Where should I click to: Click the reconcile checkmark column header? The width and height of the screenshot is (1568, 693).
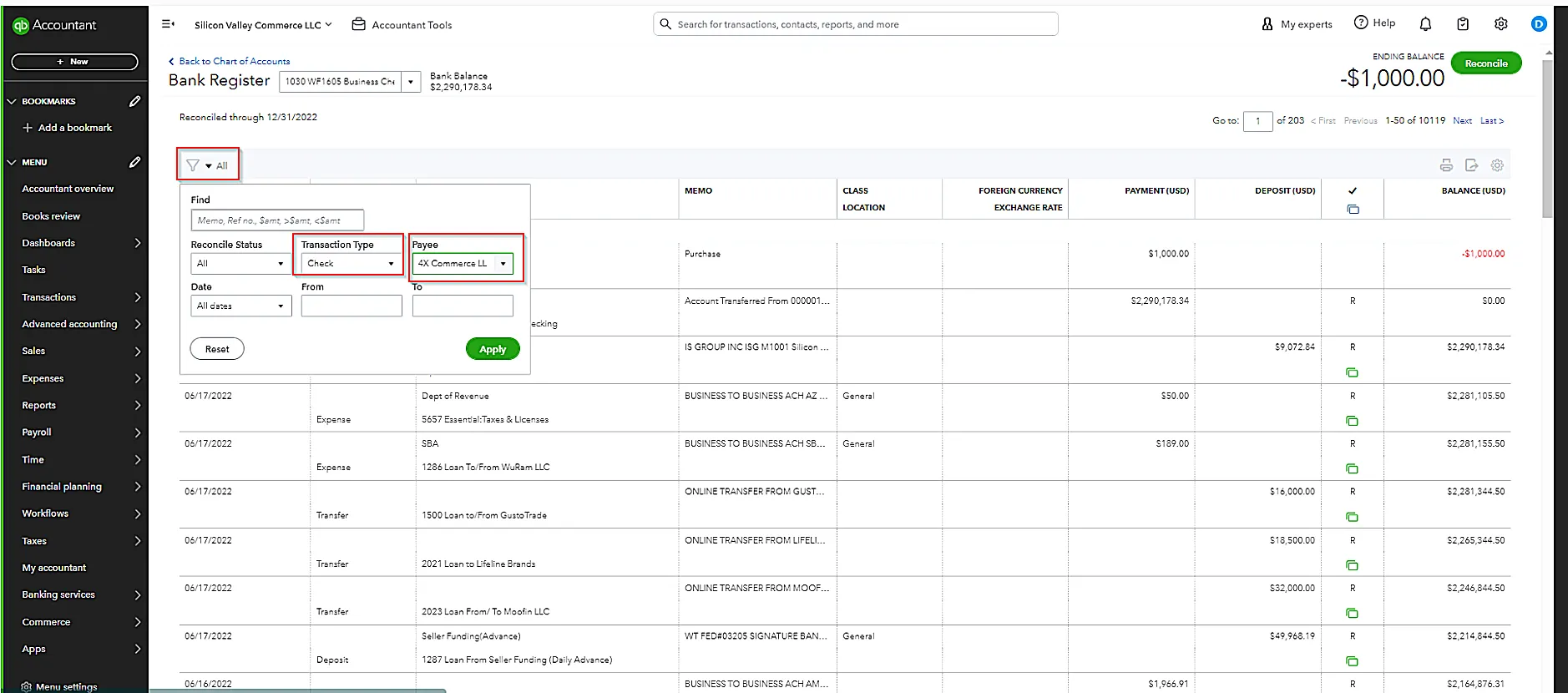1353,191
